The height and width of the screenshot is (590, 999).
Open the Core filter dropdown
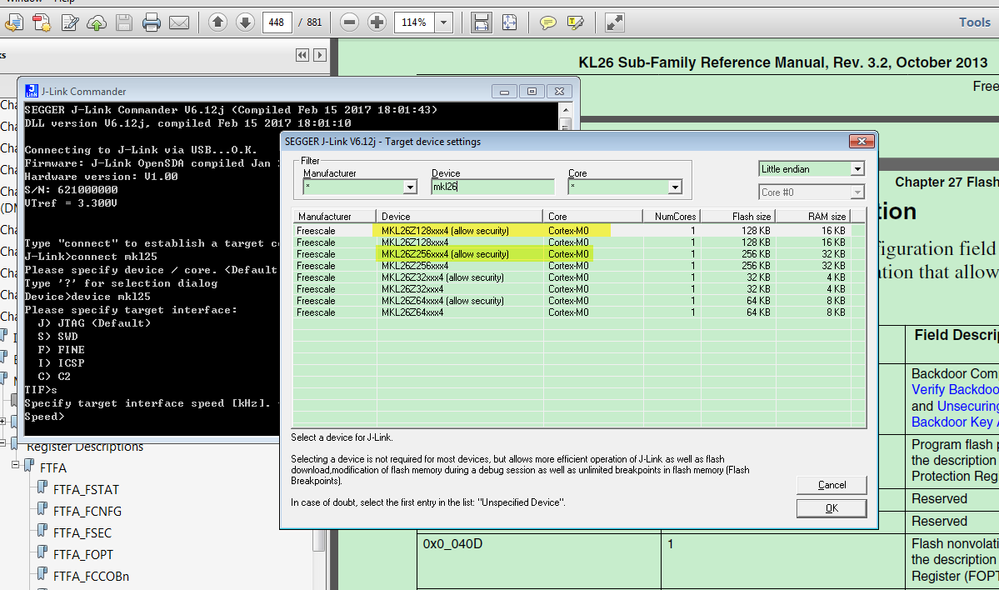click(675, 187)
